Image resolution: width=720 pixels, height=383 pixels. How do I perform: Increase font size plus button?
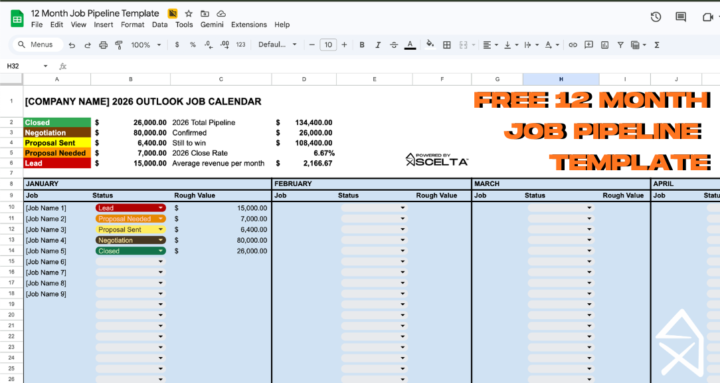tap(344, 45)
